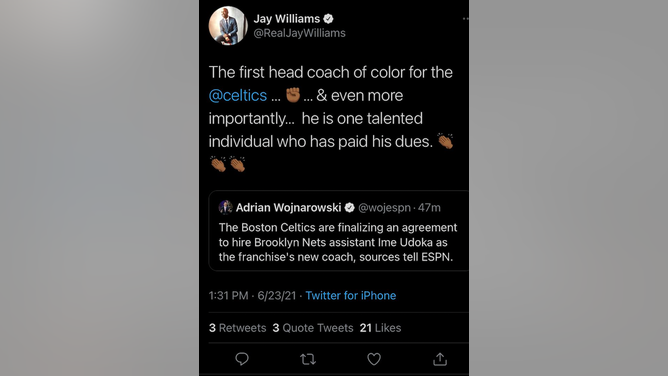668x376 pixels.
Task: Open the share icon for the tweet
Action: (x=440, y=359)
